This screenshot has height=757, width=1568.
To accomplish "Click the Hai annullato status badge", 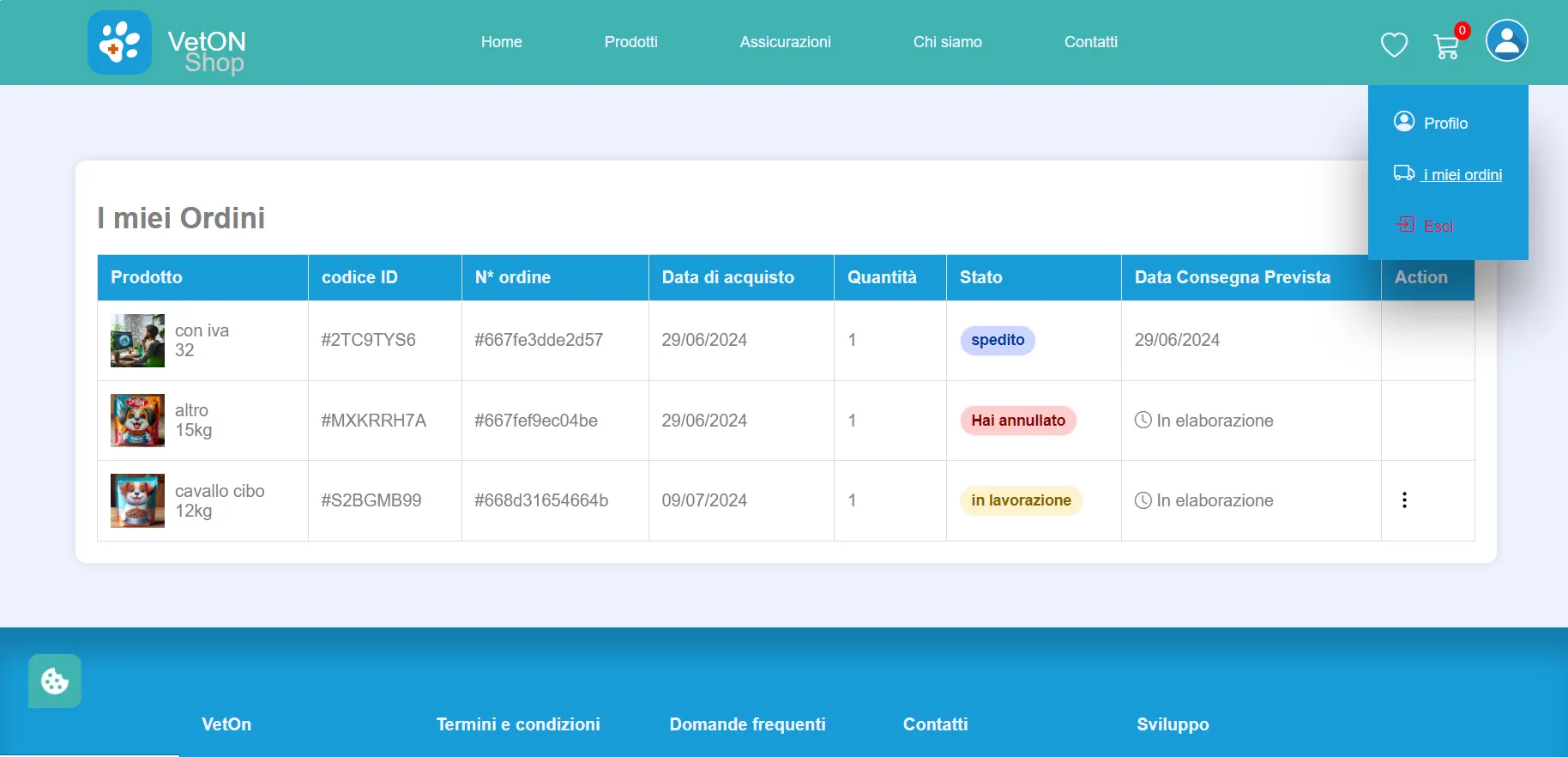I will 1018,421.
